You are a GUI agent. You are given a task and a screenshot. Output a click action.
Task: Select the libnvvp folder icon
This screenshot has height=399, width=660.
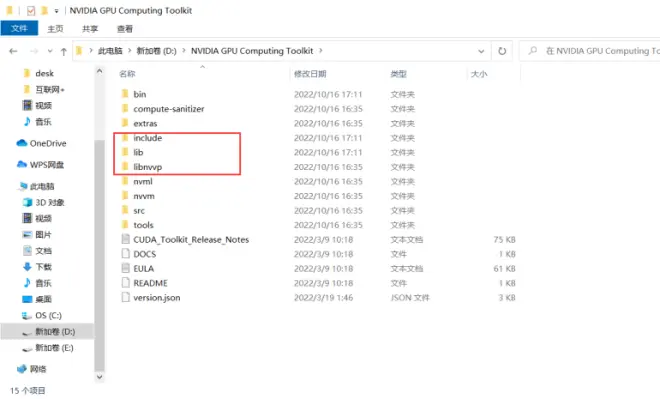tap(125, 167)
